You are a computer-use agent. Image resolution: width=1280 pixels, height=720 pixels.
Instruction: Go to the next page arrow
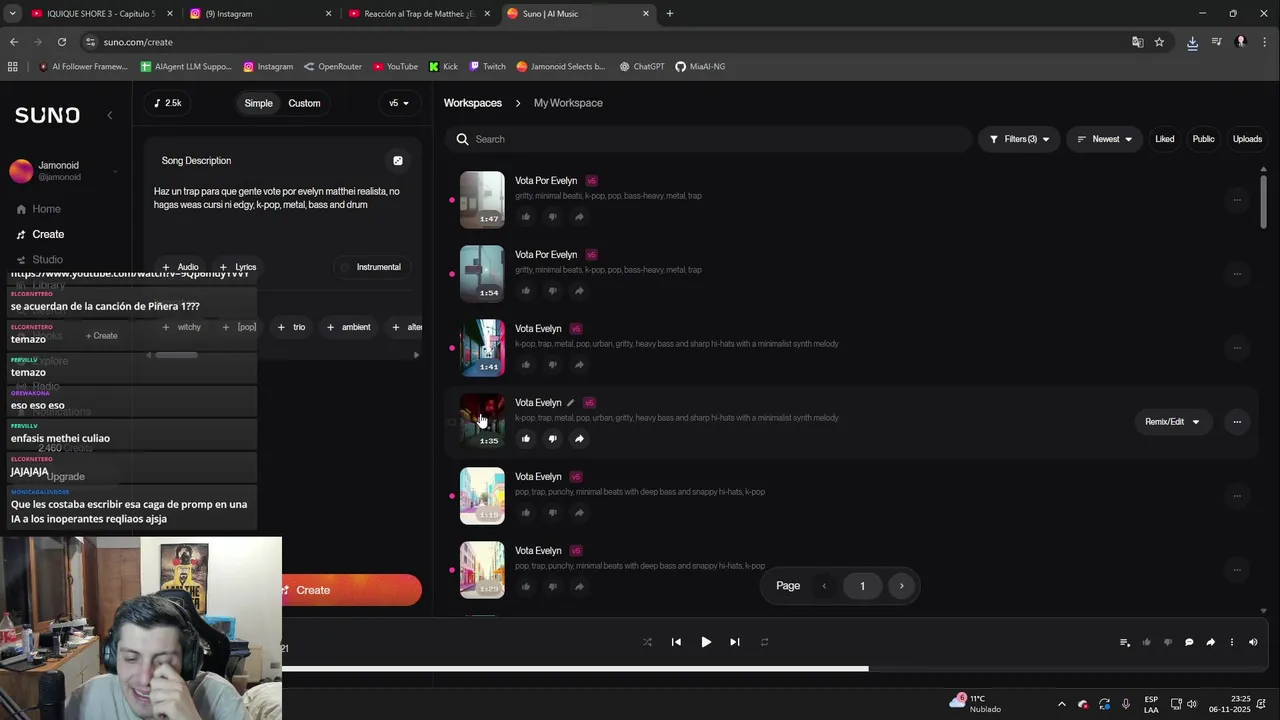point(901,586)
